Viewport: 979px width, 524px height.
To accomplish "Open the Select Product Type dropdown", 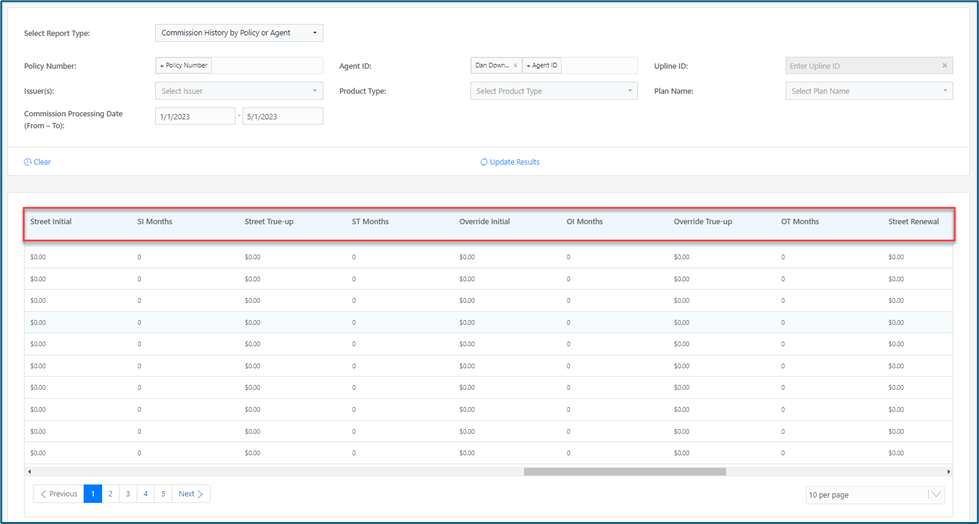I will coord(553,91).
